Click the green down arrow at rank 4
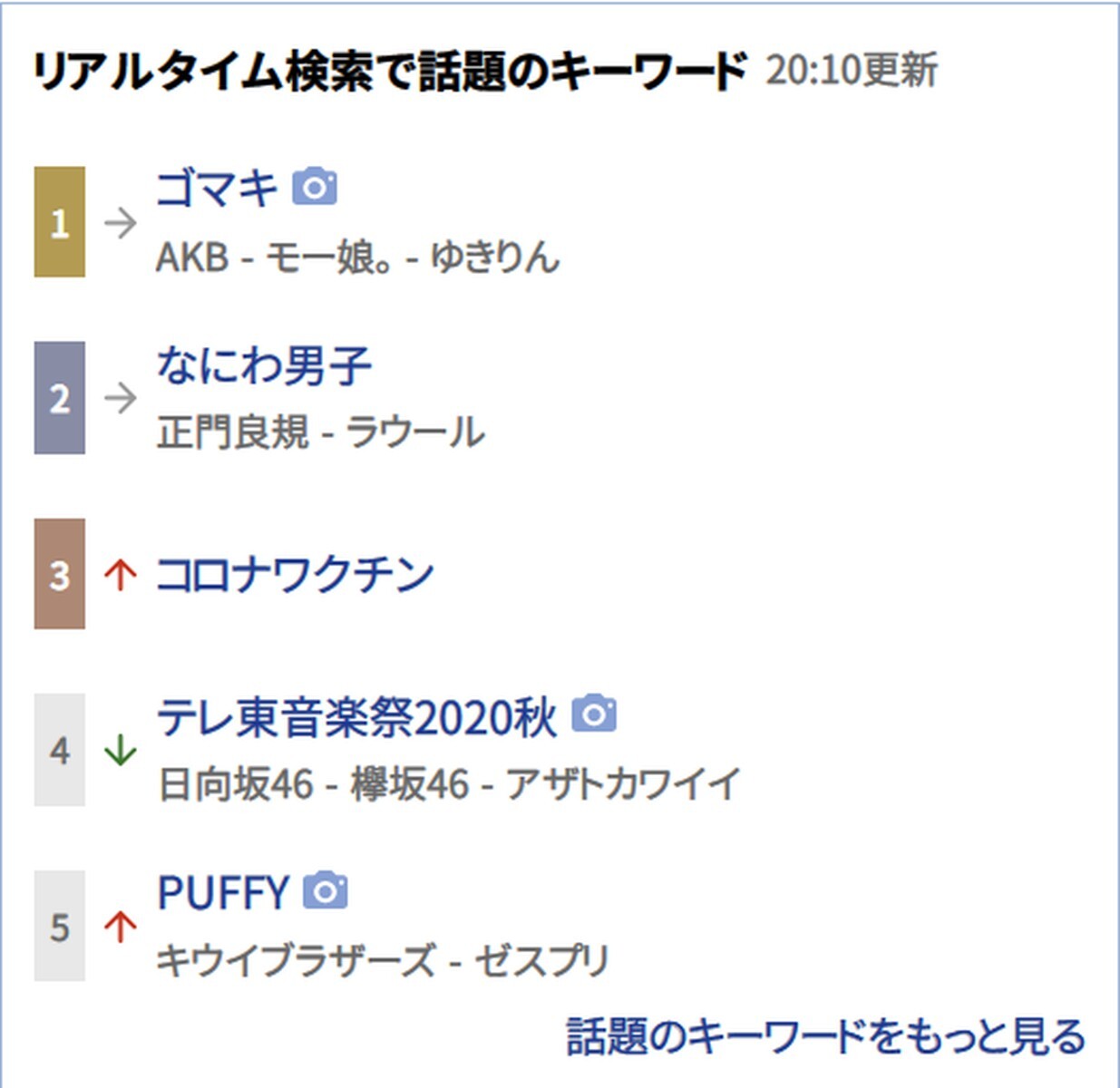 [x=120, y=751]
